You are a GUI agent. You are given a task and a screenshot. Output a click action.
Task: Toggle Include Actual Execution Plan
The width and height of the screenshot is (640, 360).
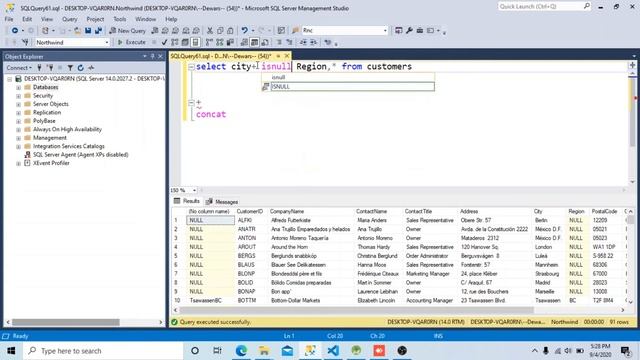pos(209,42)
